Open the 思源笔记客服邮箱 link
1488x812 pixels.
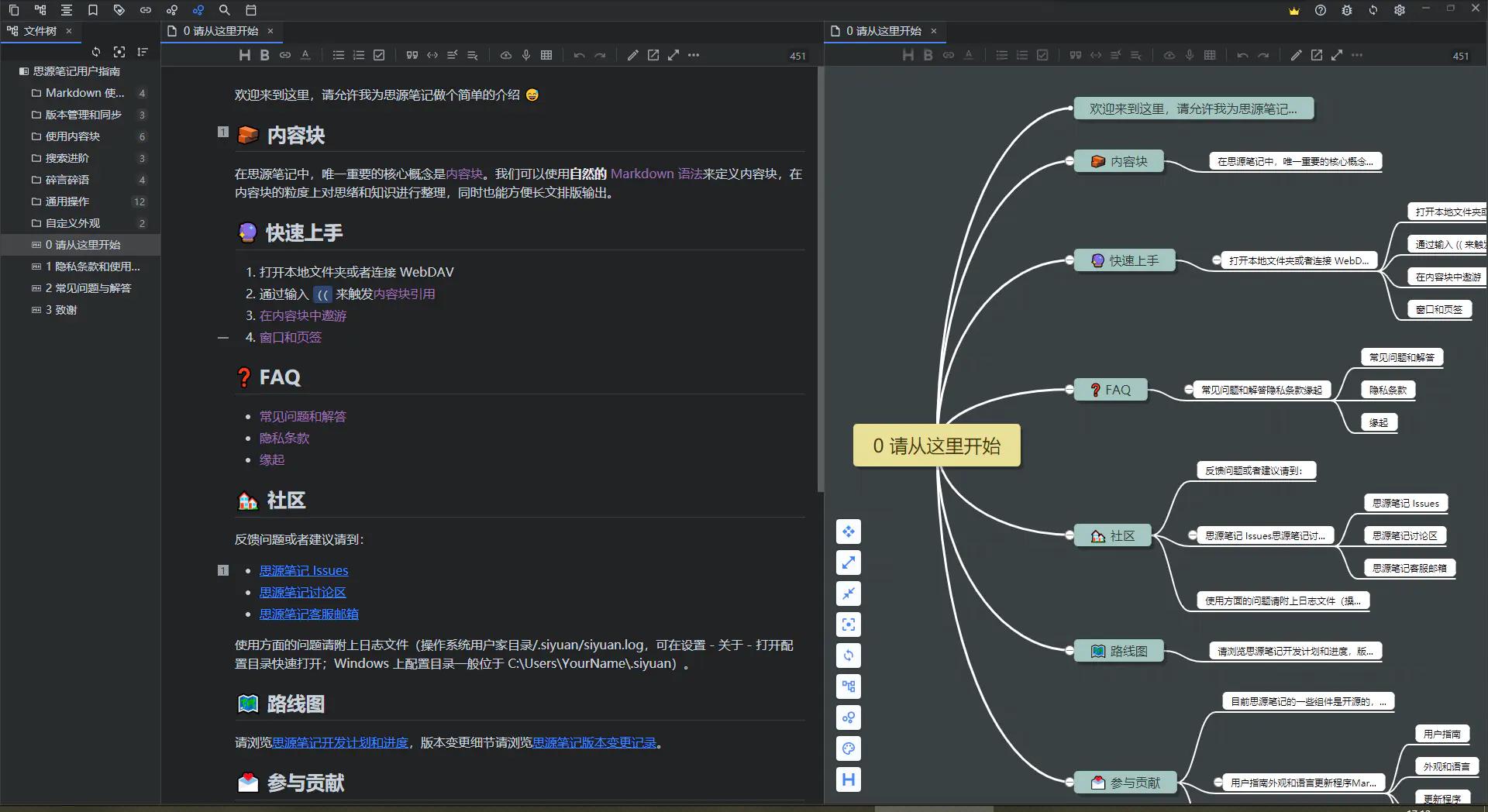[309, 614]
